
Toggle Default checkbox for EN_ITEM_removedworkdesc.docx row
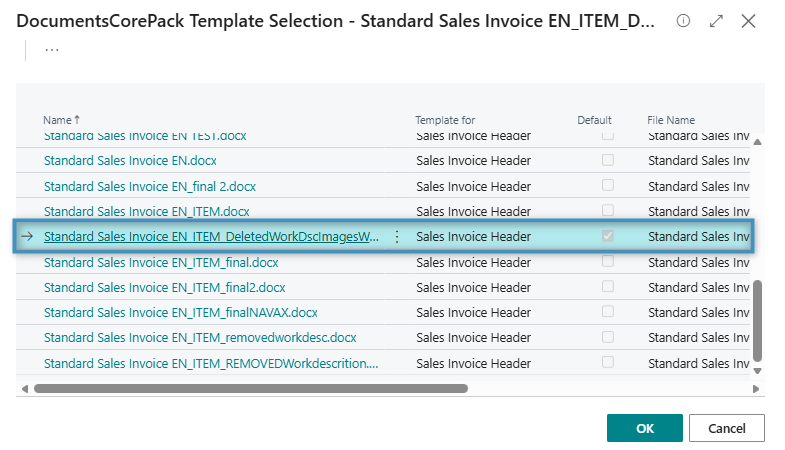(x=608, y=337)
